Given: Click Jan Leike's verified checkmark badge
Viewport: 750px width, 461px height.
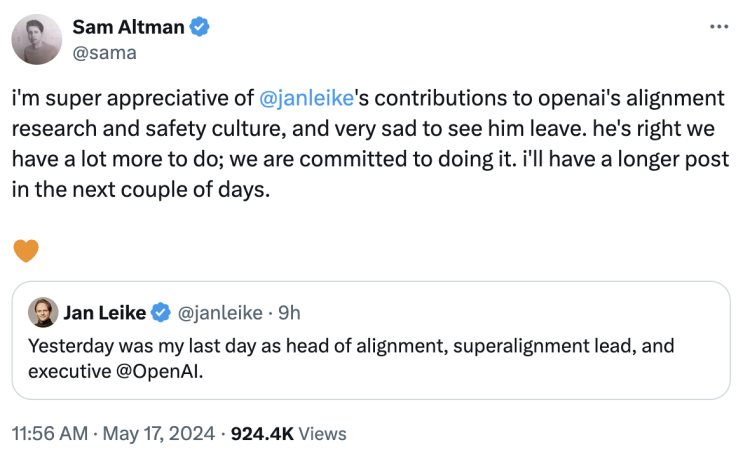Looking at the screenshot, I should pos(161,313).
